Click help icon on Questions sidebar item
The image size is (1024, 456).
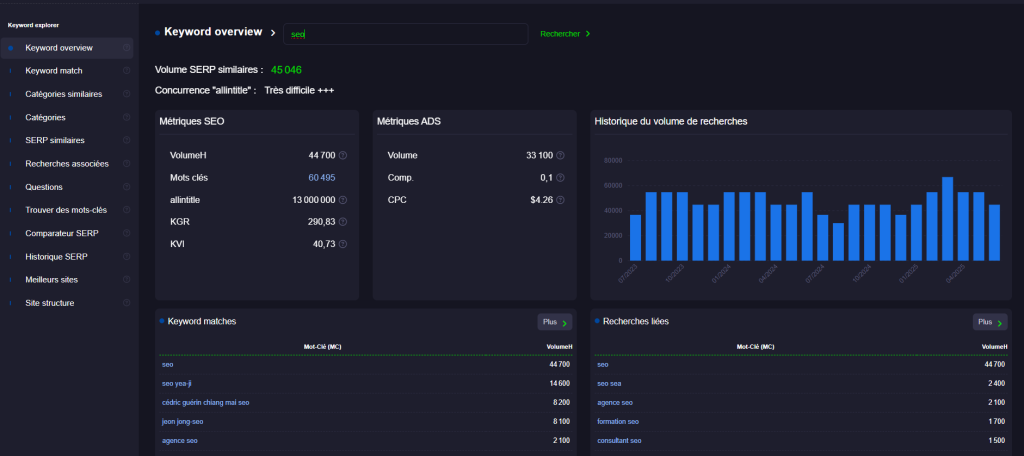coord(126,187)
